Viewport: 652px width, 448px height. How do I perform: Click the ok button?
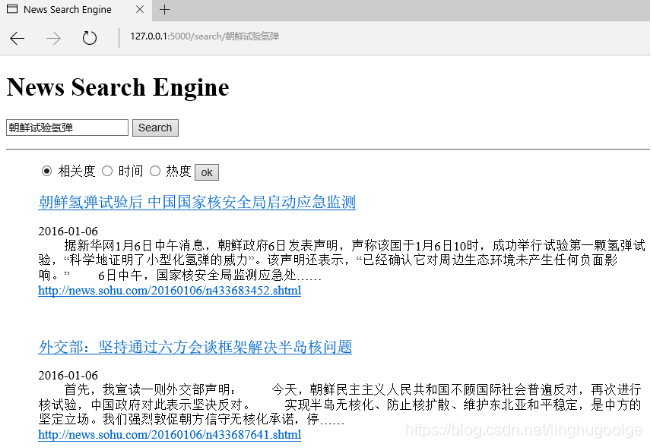click(x=207, y=172)
